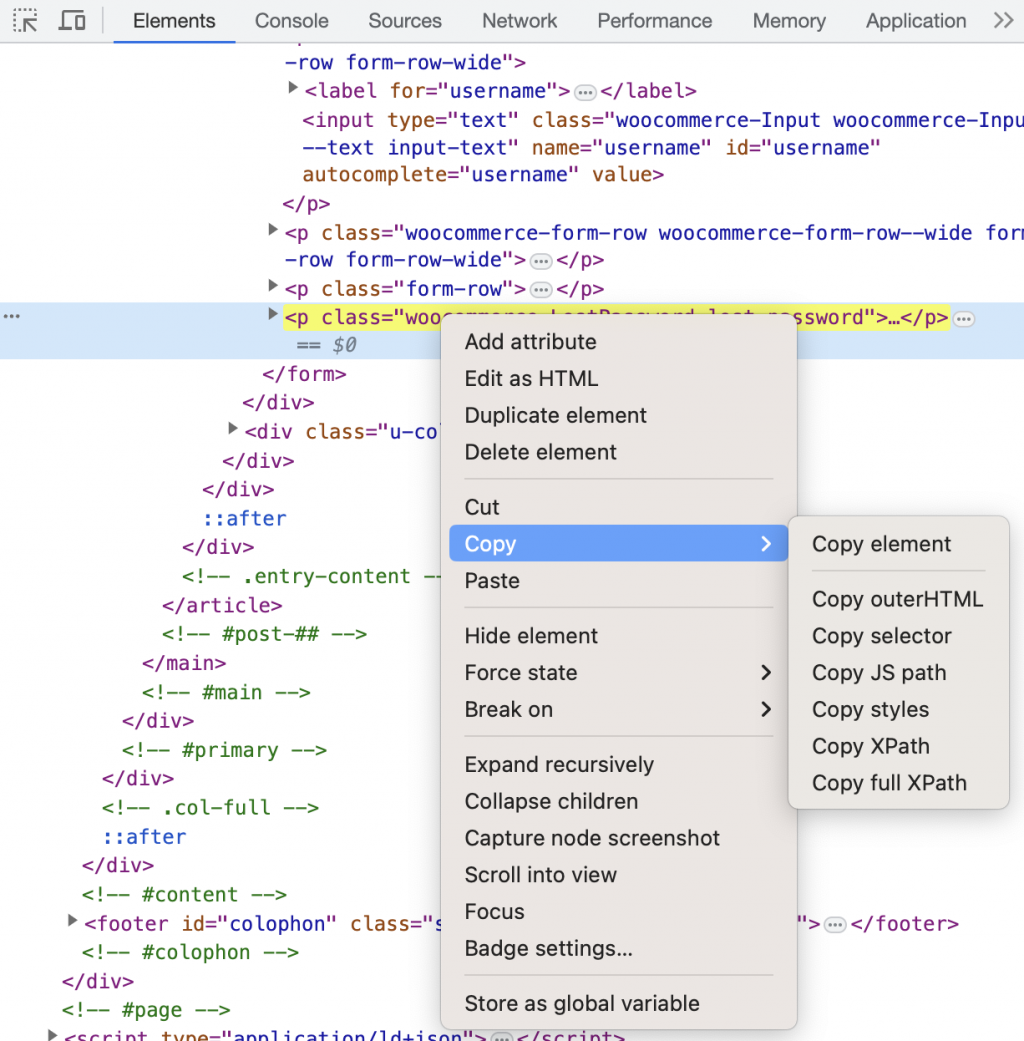Expand the selected lost_password paragraph node
Image resolution: width=1024 pixels, height=1041 pixels.
[272, 314]
